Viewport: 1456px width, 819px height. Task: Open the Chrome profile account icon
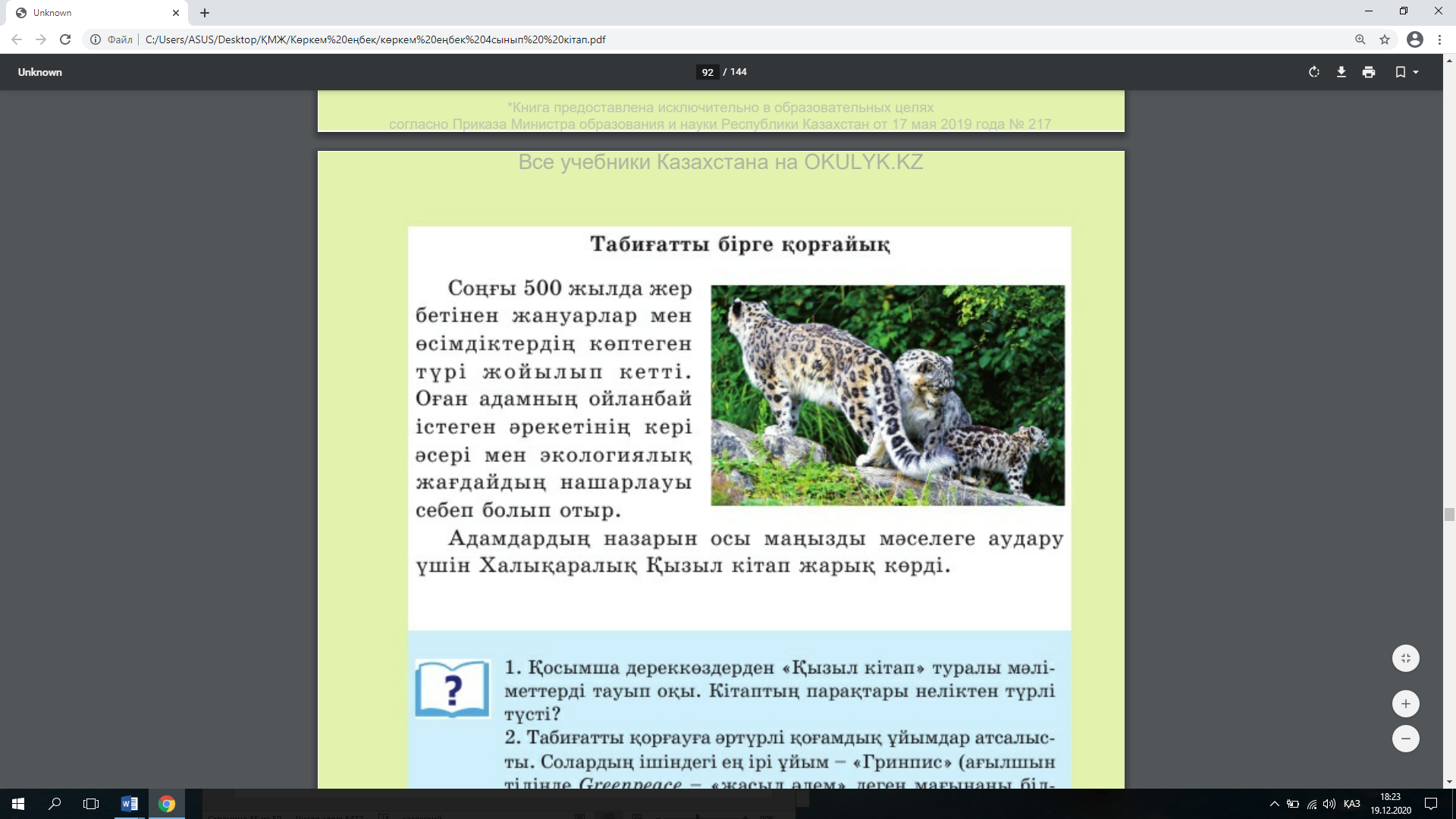(1414, 39)
